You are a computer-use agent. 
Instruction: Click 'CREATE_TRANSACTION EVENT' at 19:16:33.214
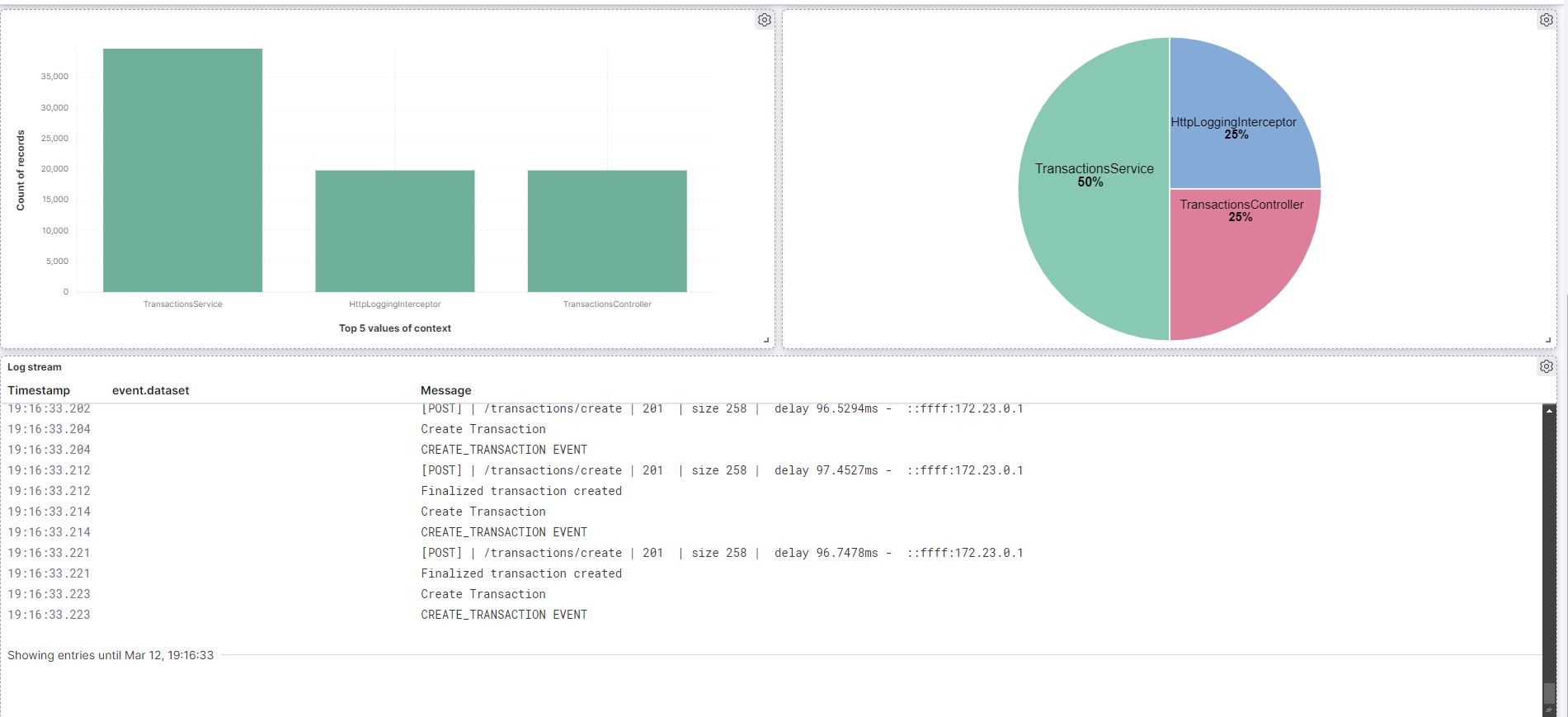tap(504, 532)
